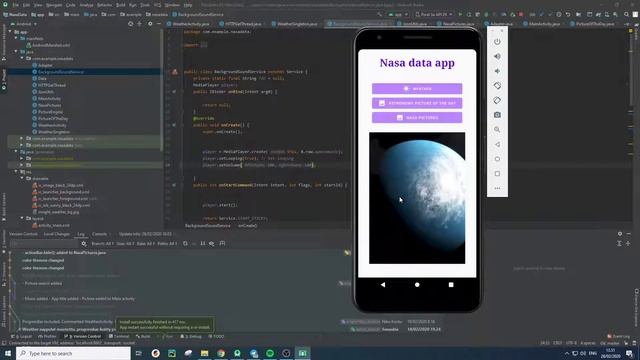Raise the emulator volume with the volume up icon
640x360 pixels.
[497, 56]
